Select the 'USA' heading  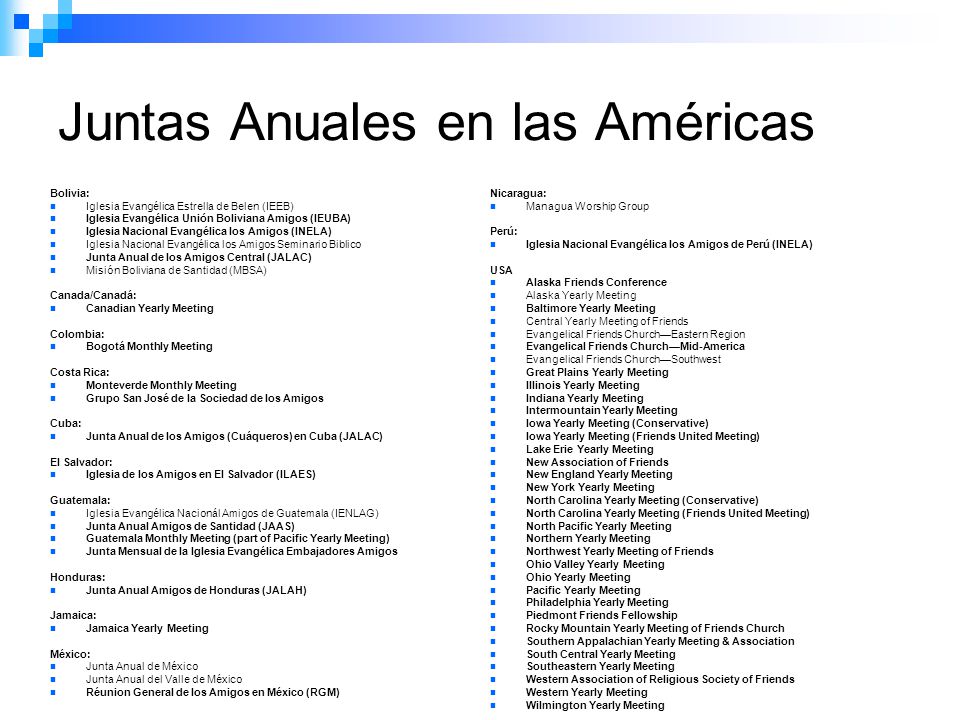[501, 270]
